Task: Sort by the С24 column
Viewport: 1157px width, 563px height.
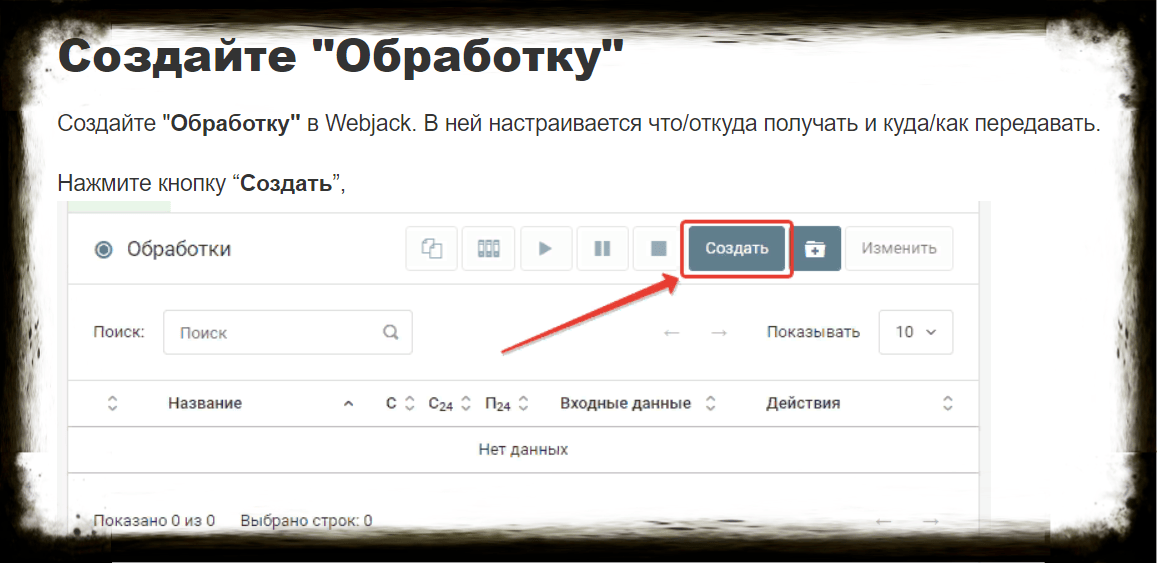Action: (449, 404)
